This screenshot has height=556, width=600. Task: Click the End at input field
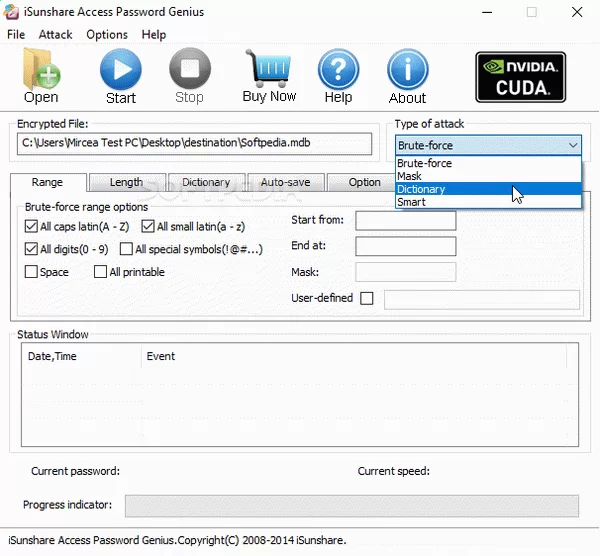[406, 246]
